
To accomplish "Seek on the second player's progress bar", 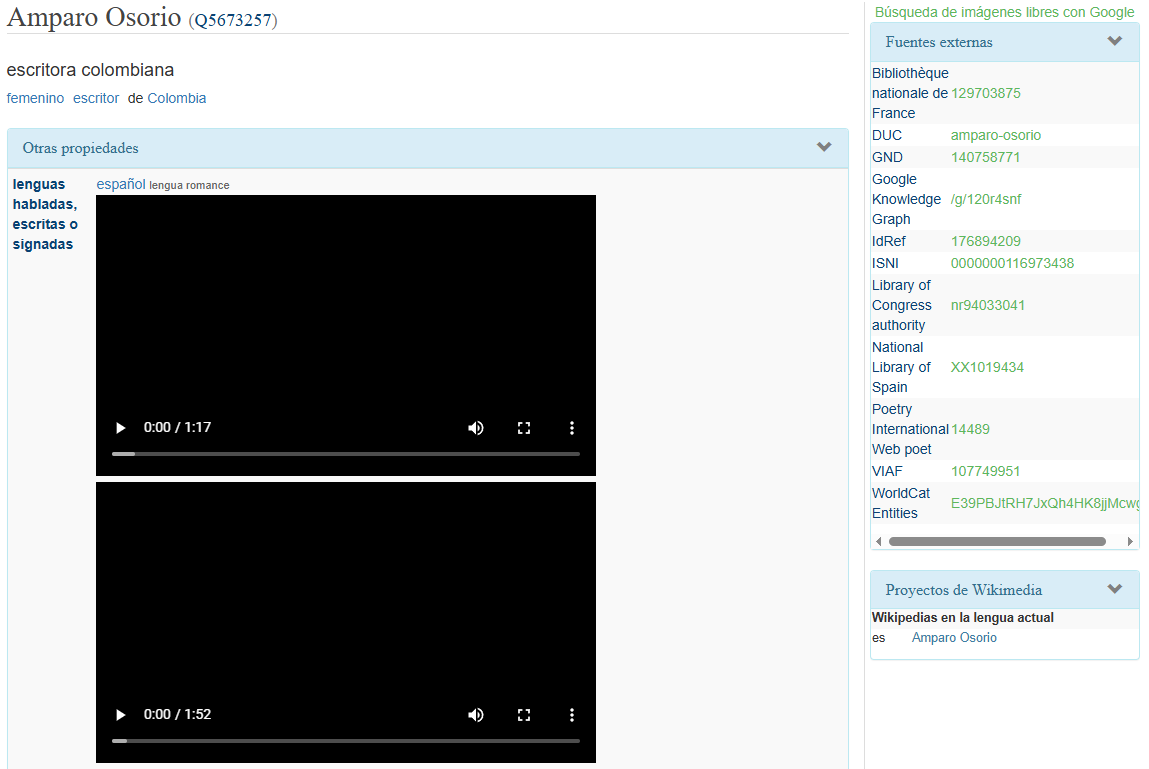I will [x=345, y=741].
